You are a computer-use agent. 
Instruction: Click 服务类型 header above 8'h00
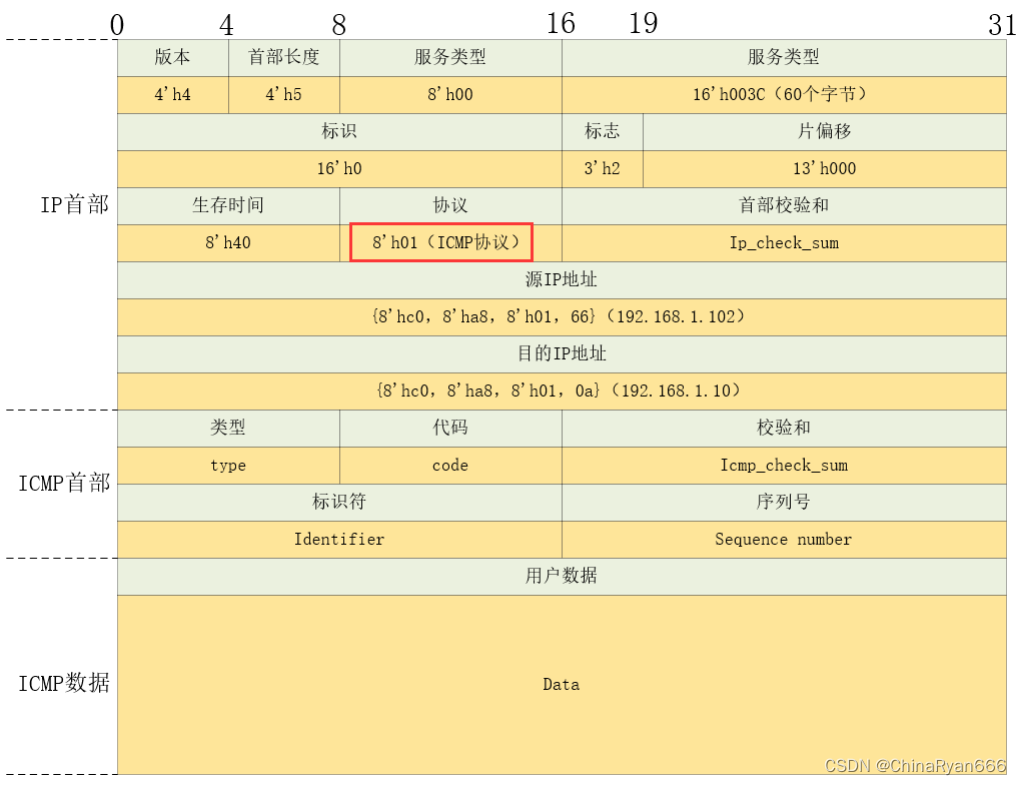[x=451, y=58]
